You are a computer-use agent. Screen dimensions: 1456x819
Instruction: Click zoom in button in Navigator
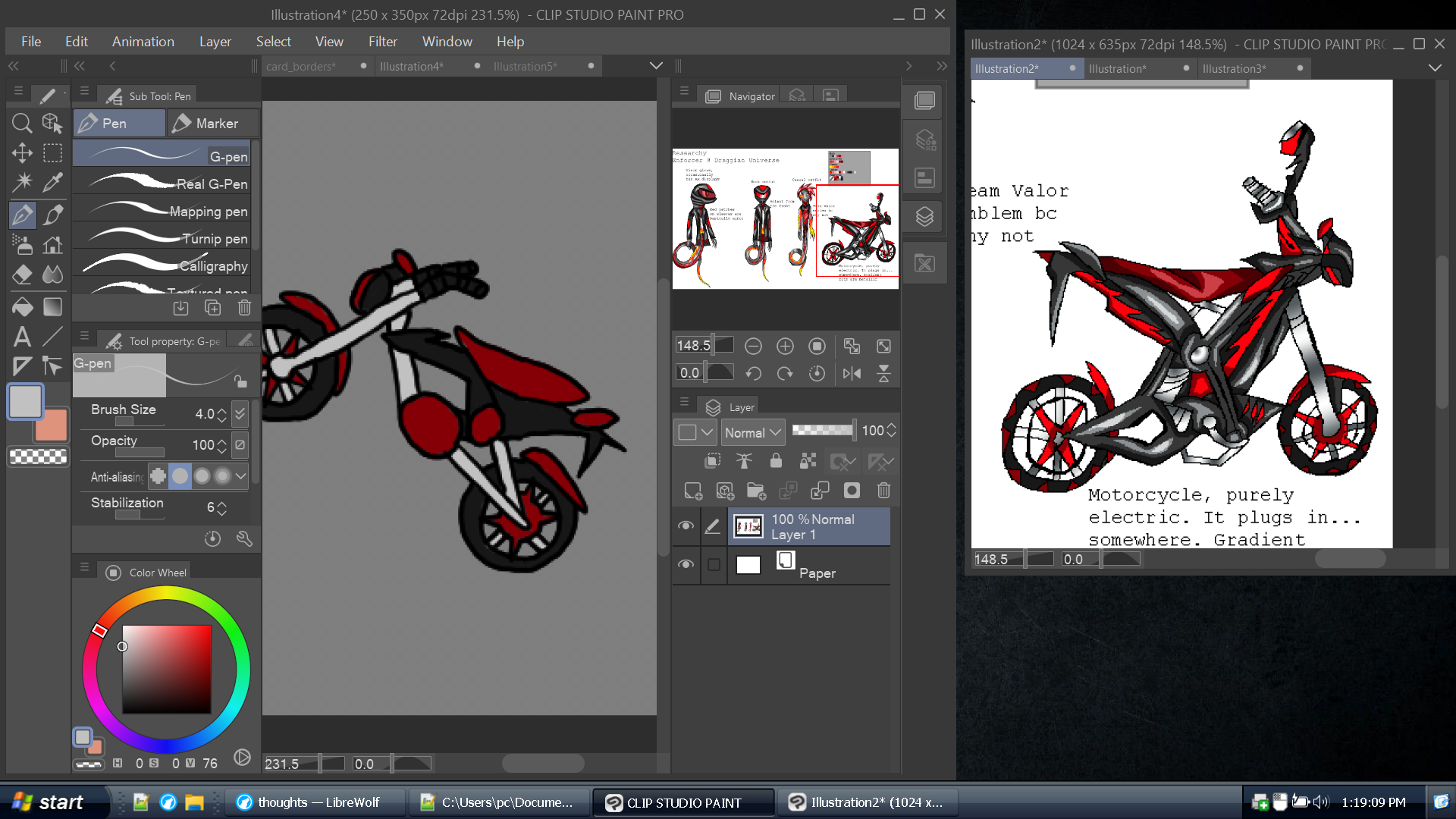point(785,347)
